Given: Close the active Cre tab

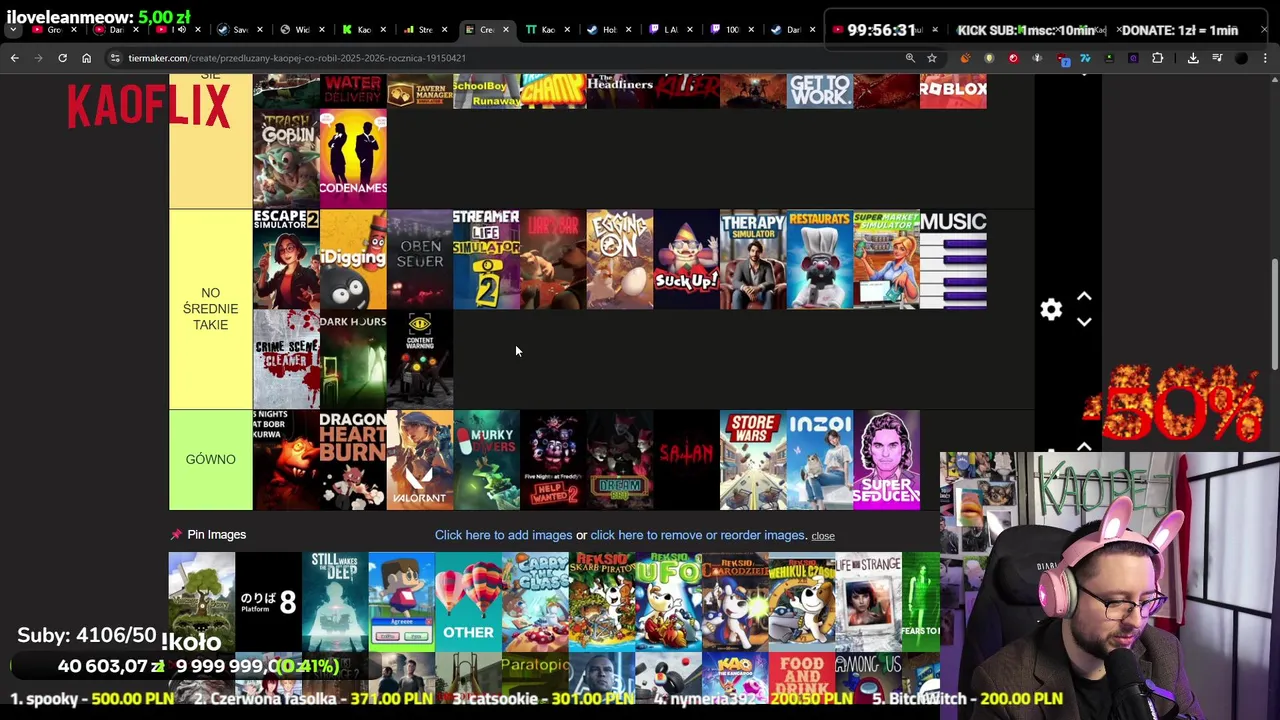Looking at the screenshot, I should tap(505, 30).
